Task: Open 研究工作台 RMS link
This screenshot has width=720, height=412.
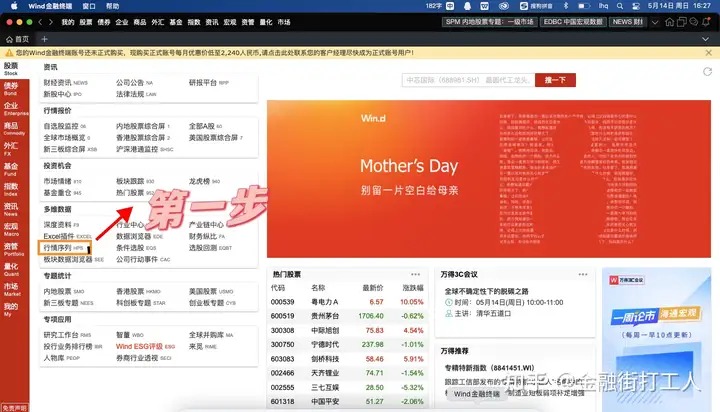Action: pyautogui.click(x=67, y=335)
